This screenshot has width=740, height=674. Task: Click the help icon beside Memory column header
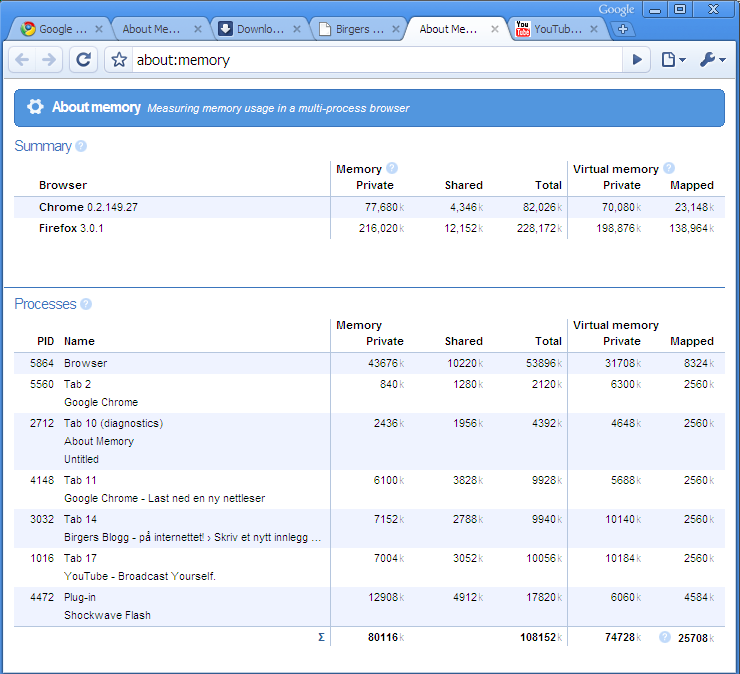(392, 169)
